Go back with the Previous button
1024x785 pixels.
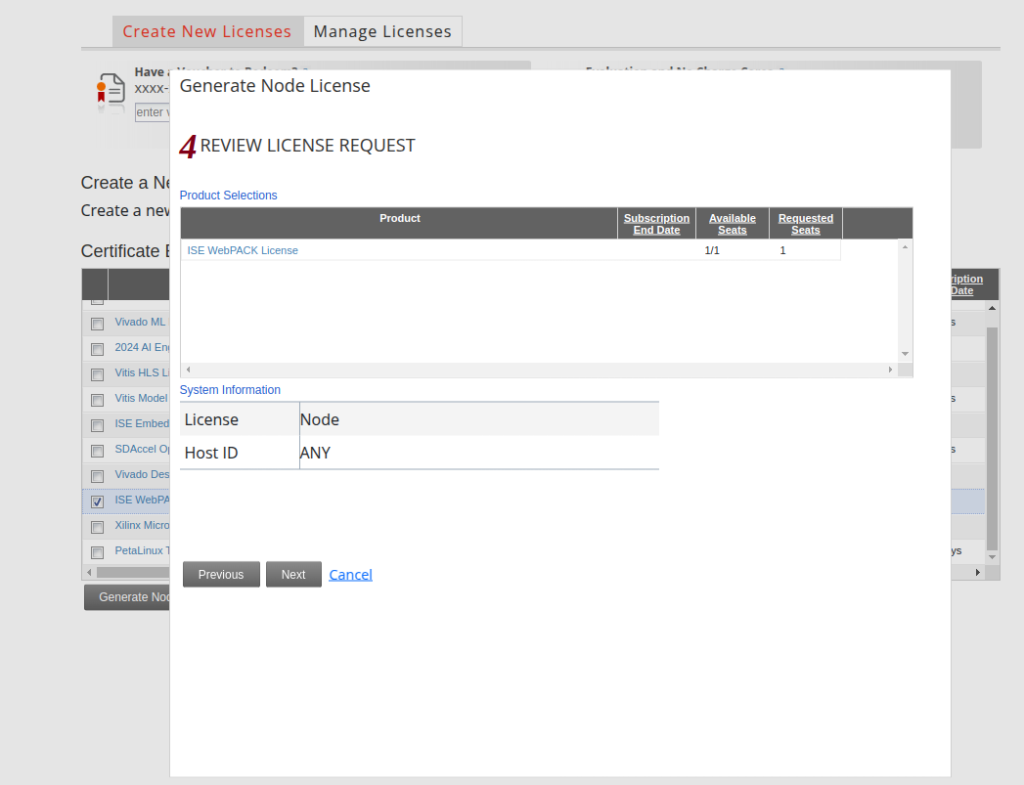pyautogui.click(x=221, y=574)
